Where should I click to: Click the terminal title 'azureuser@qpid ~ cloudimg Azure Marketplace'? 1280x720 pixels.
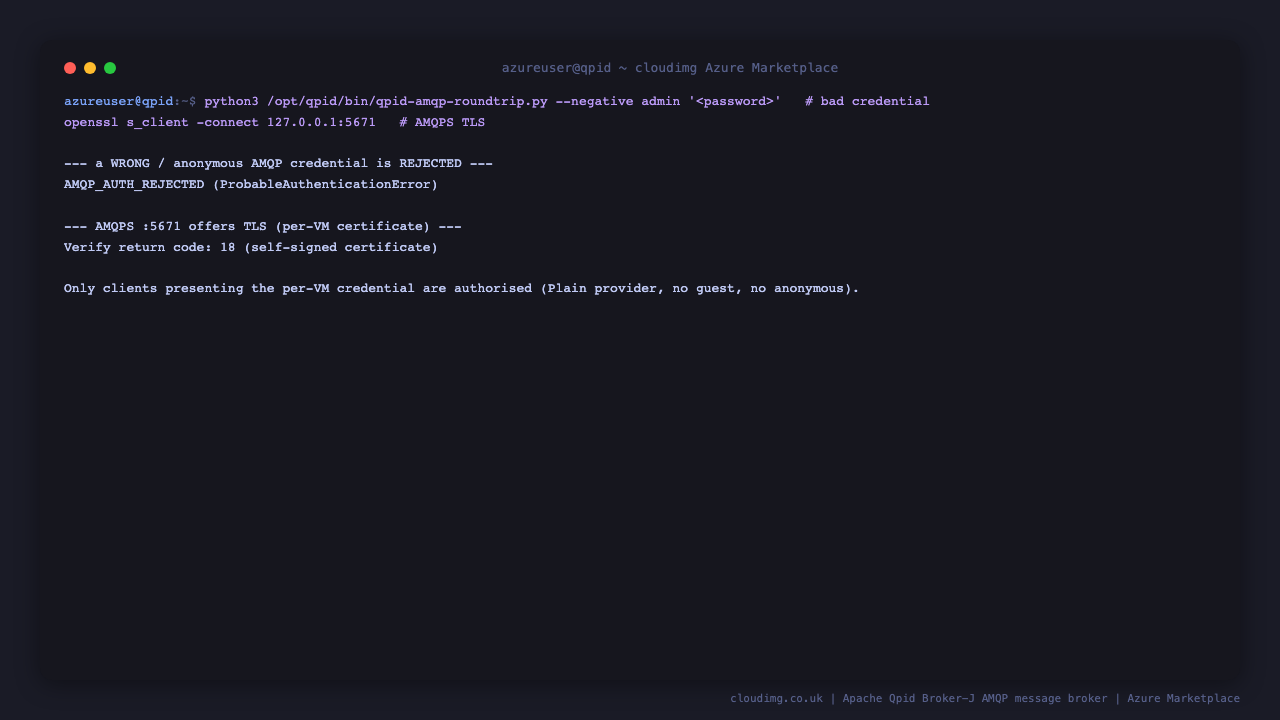670,68
